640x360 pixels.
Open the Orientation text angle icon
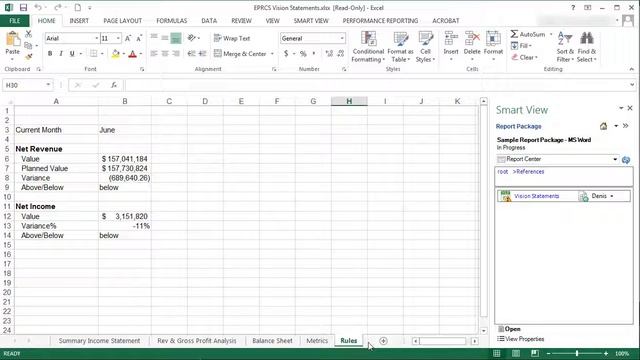click(x=192, y=38)
